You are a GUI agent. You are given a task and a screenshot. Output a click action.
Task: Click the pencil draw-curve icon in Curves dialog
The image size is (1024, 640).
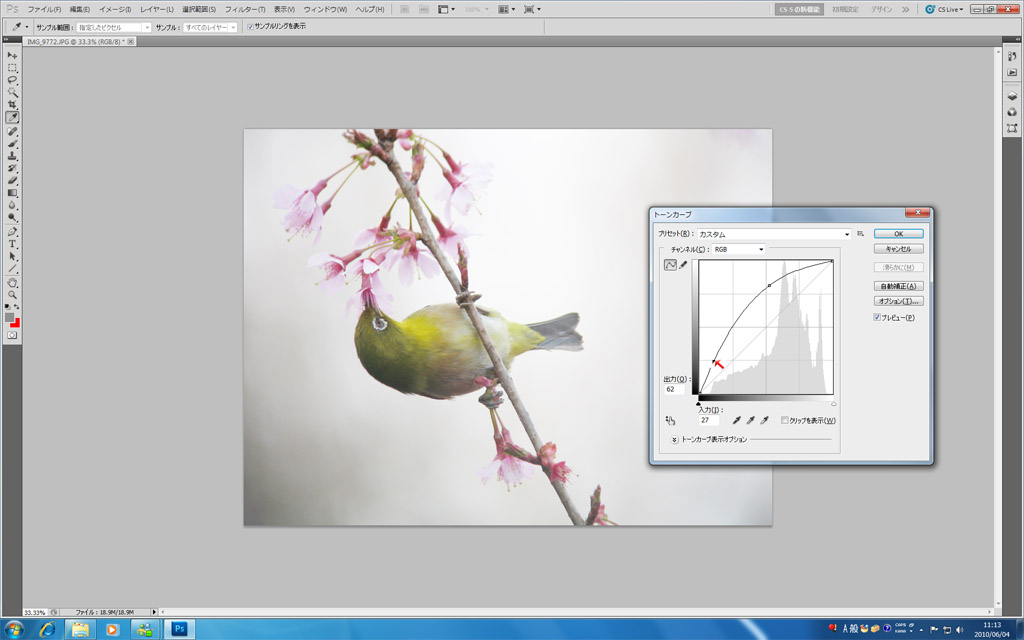[x=684, y=265]
